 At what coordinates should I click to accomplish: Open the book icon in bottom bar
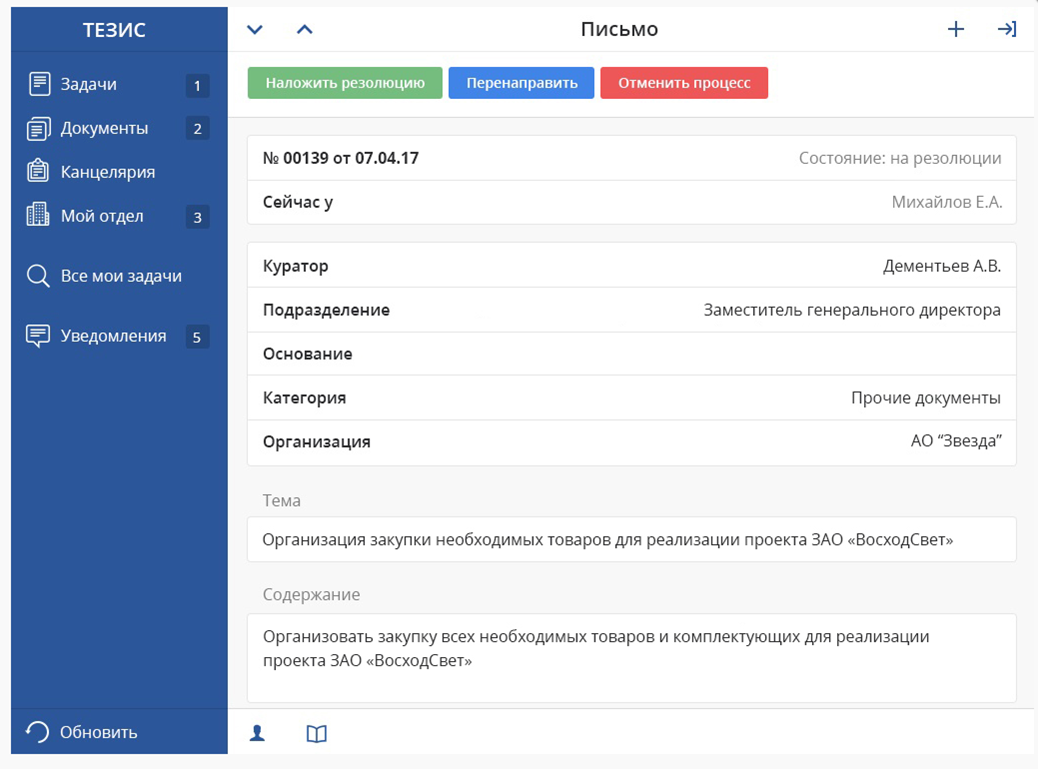pos(316,734)
